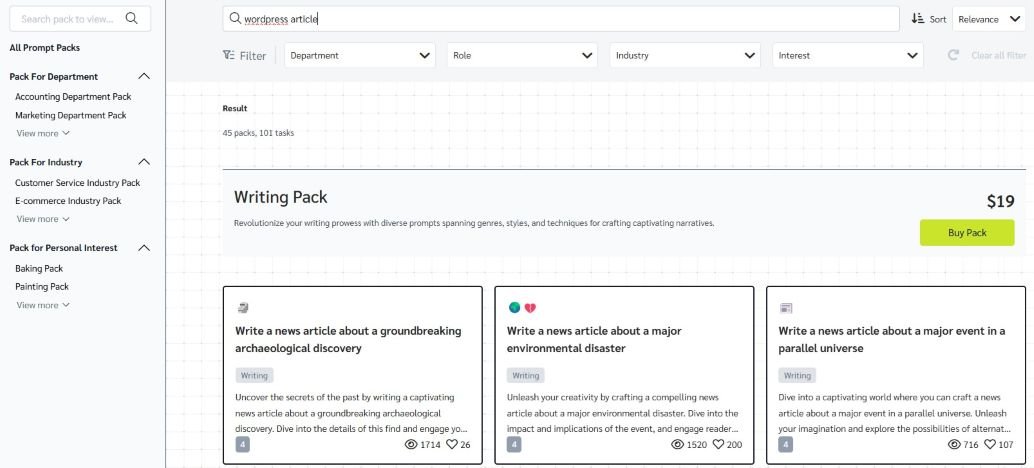
Task: Open the Industry filter dropdown
Action: click(x=685, y=55)
